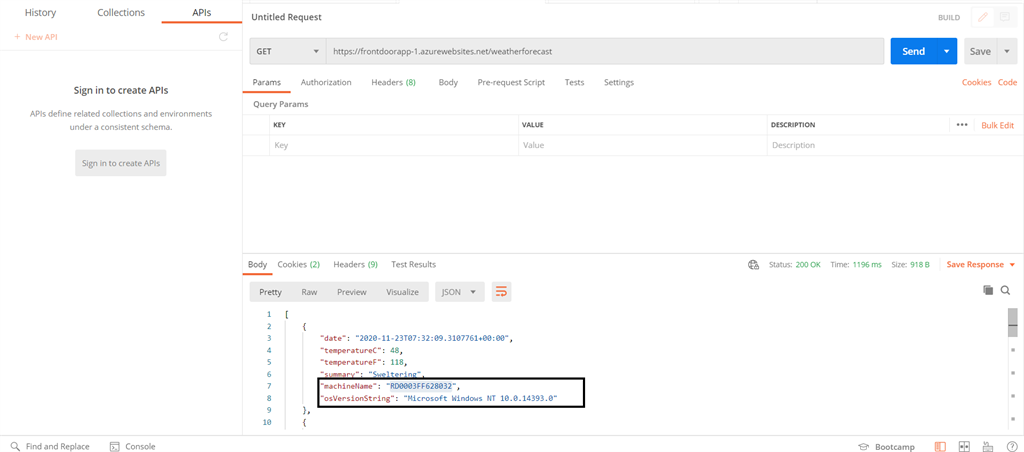1024x452 pixels.
Task: Open the Console from the status bar
Action: (133, 447)
